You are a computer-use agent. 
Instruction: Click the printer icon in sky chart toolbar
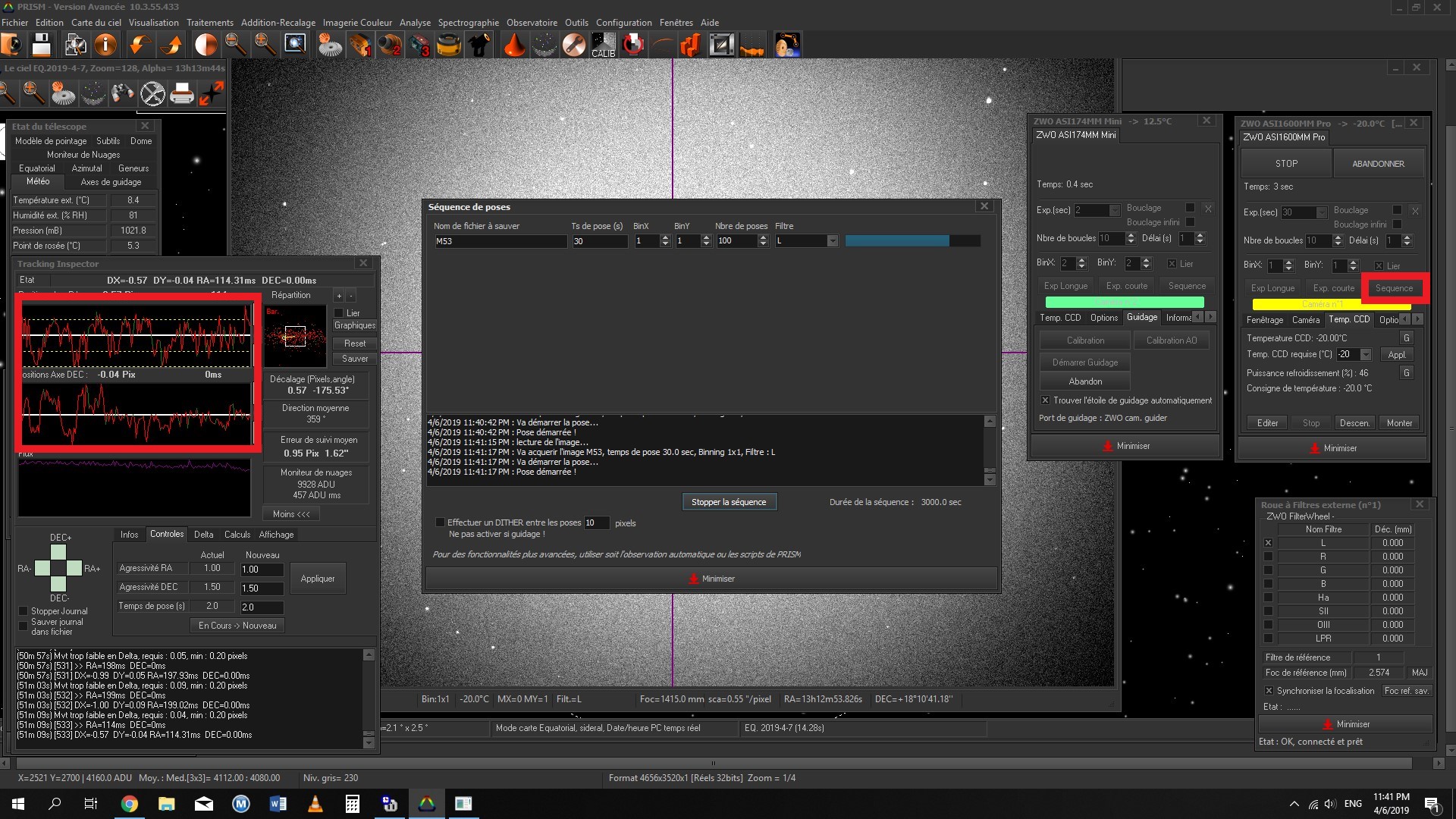click(x=182, y=94)
